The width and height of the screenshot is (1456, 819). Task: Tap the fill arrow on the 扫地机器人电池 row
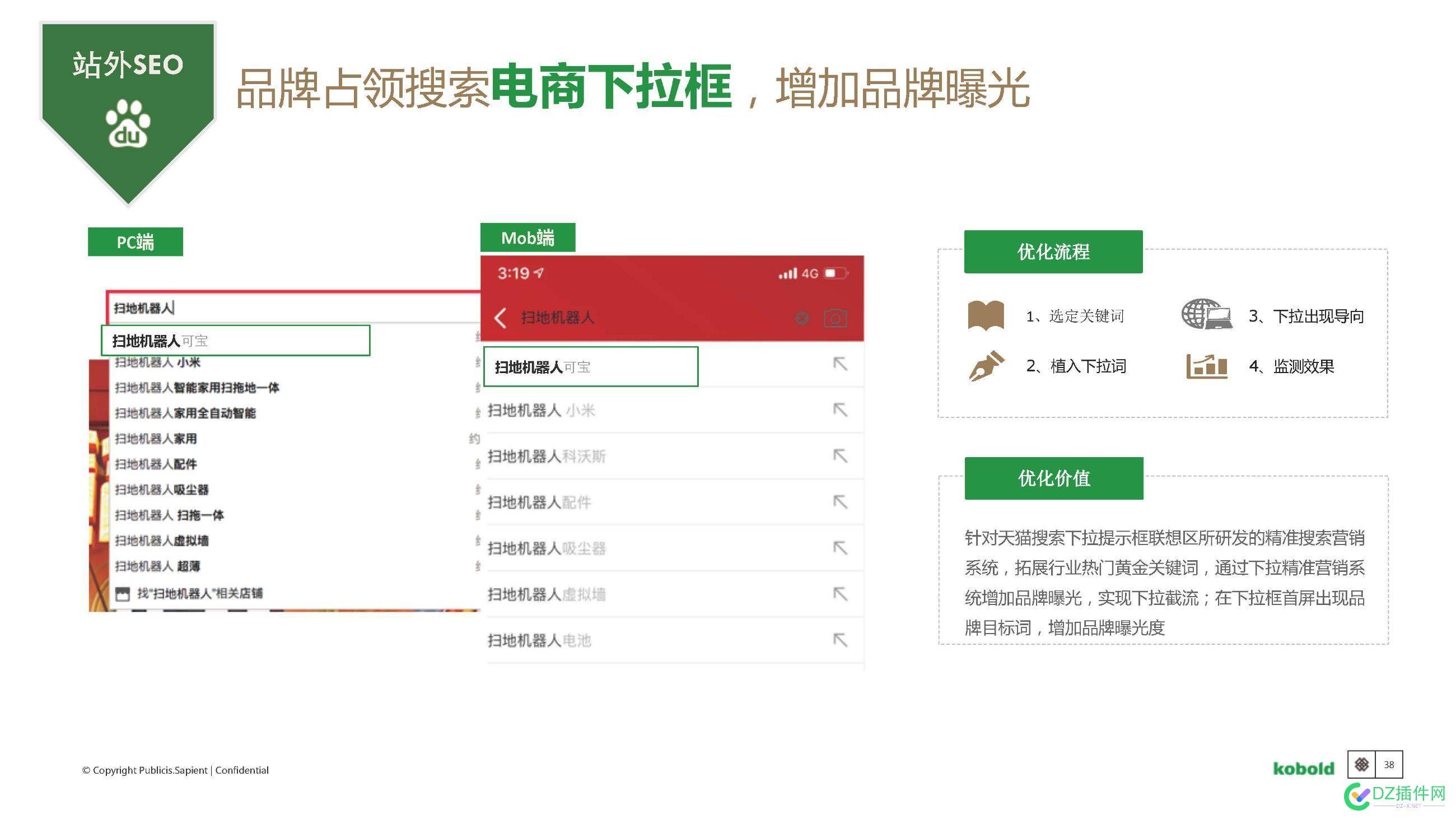click(840, 640)
